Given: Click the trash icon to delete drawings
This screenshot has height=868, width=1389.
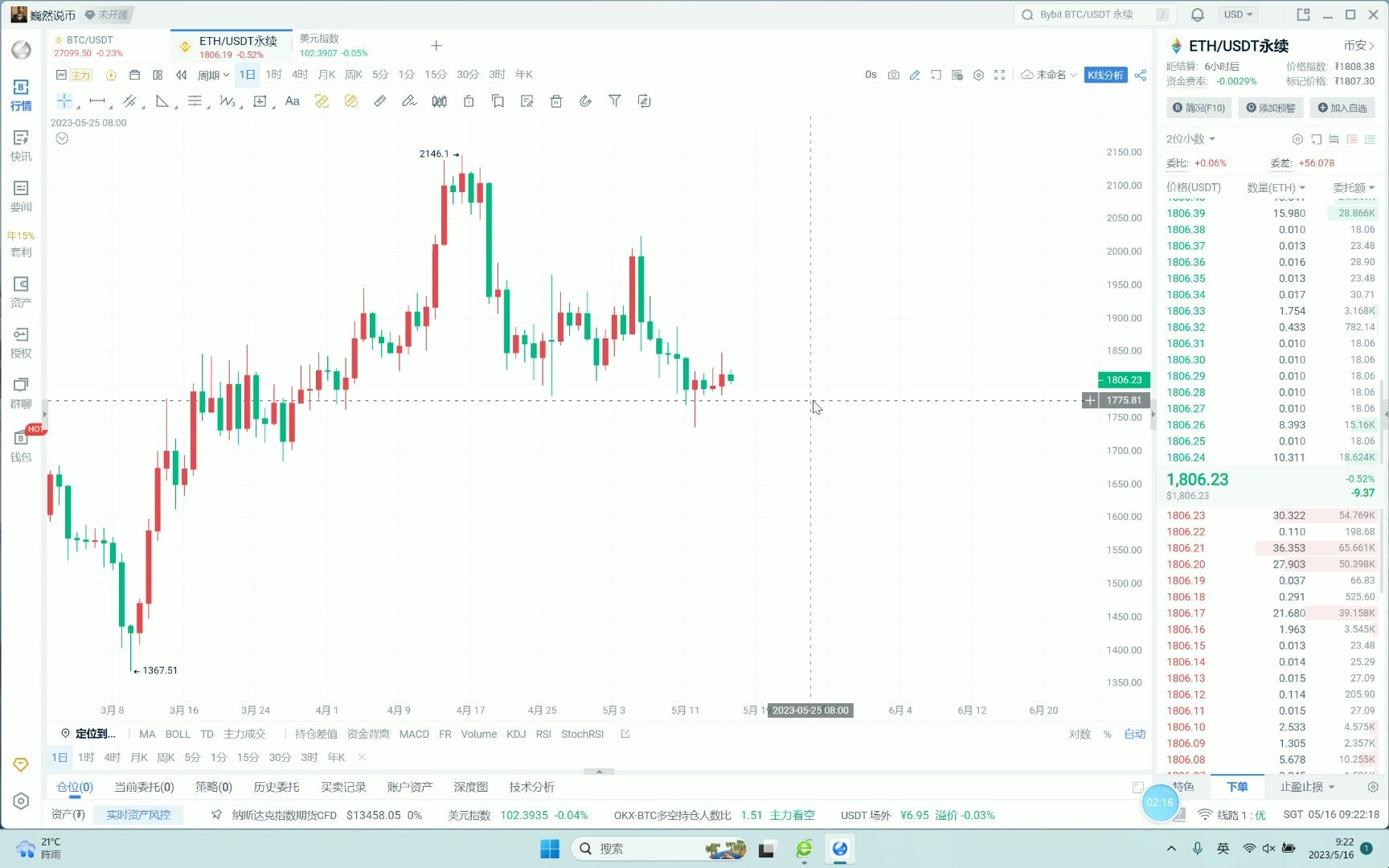Looking at the screenshot, I should coord(556,101).
